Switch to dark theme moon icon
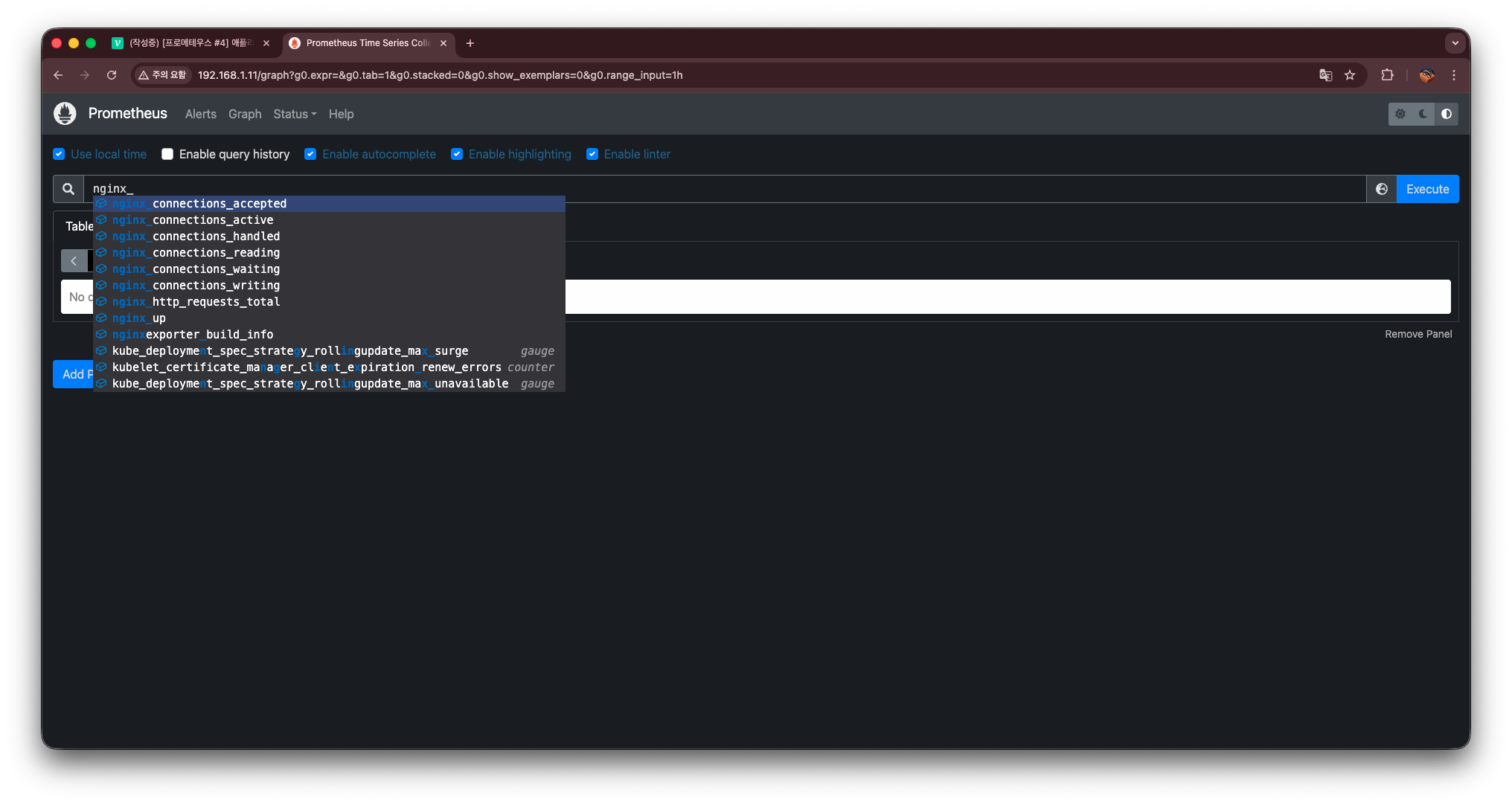The height and width of the screenshot is (804, 1512). coord(1423,114)
